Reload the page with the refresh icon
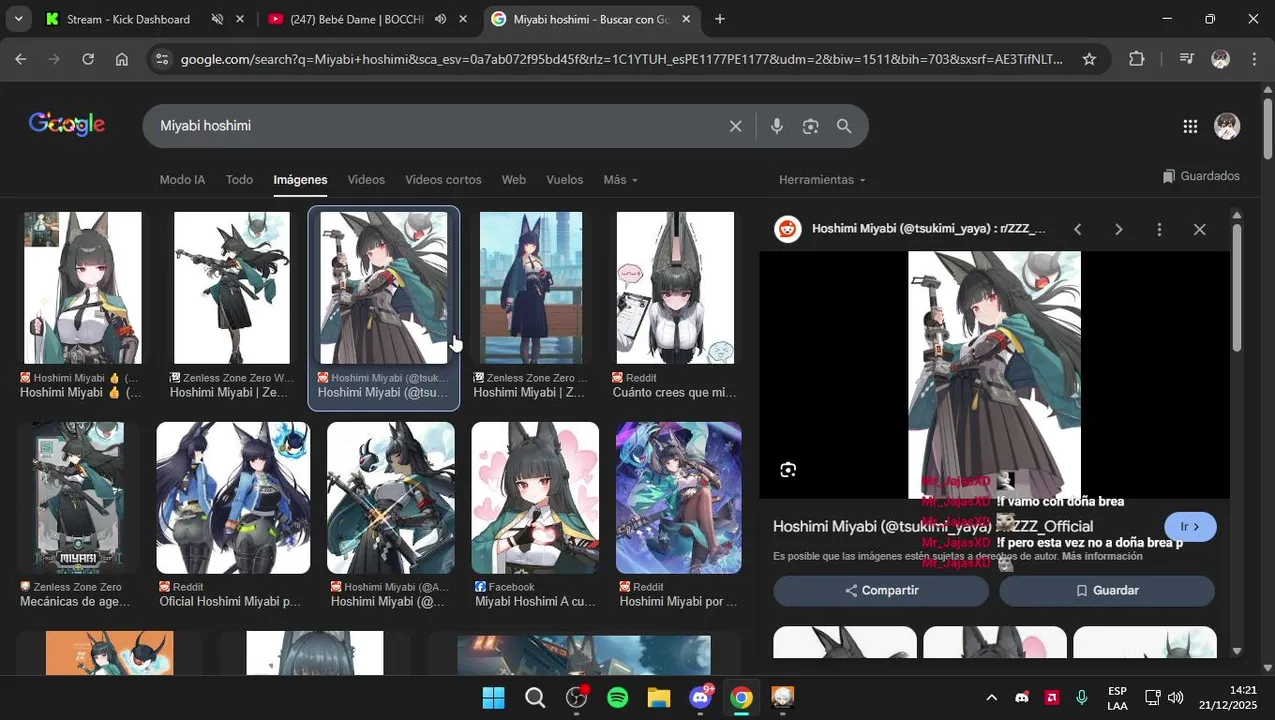 click(x=88, y=59)
